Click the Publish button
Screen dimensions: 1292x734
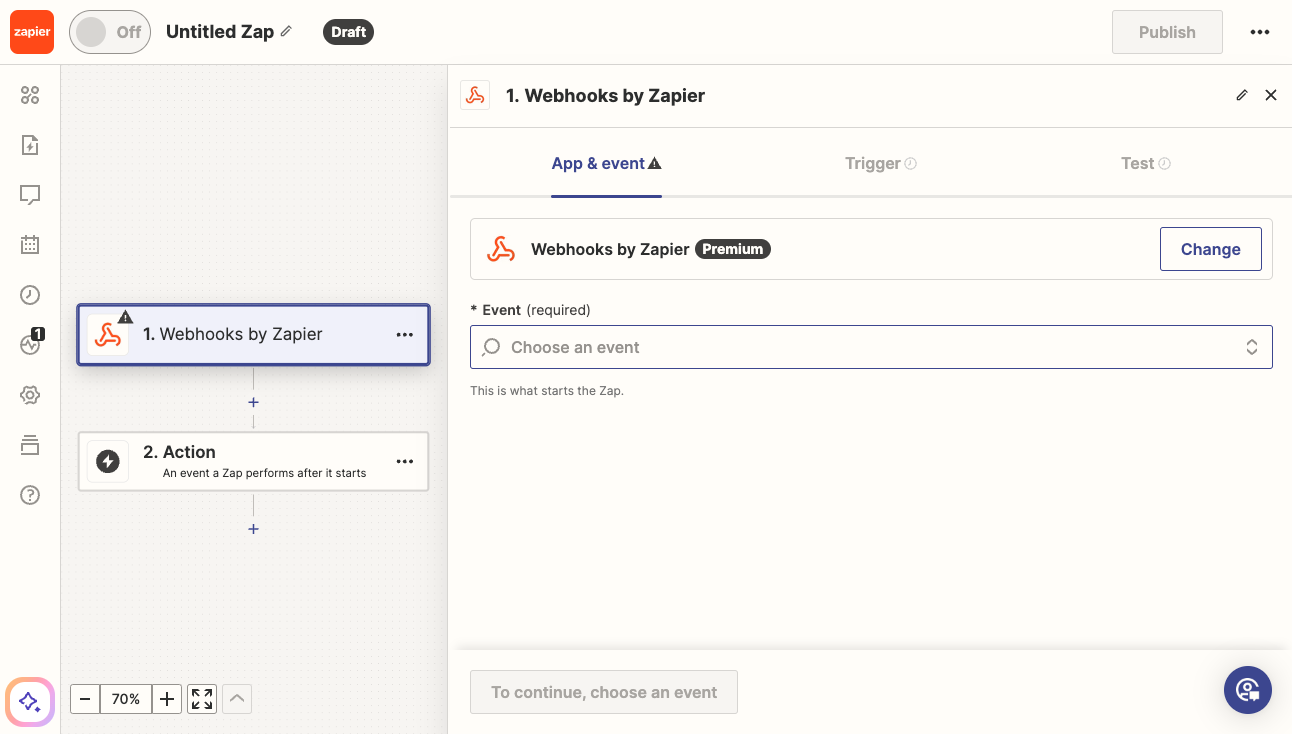[x=1167, y=32]
